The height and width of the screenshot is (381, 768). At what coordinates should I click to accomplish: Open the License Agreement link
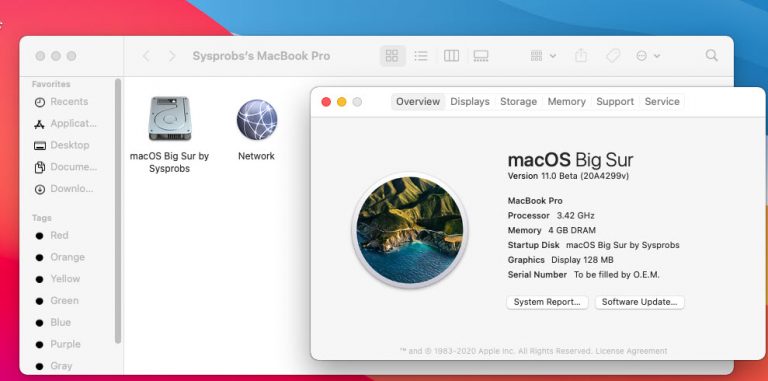(x=631, y=351)
